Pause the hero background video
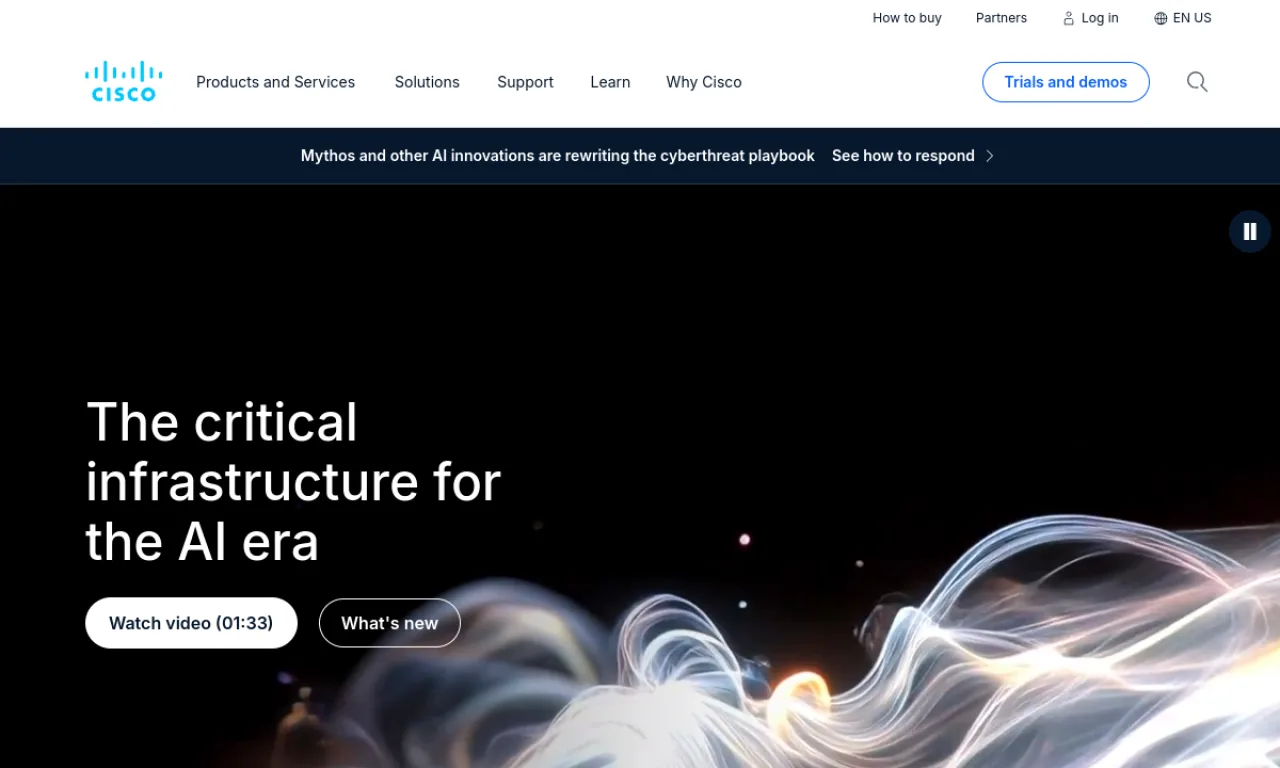Viewport: 1280px width, 768px height. [1250, 232]
